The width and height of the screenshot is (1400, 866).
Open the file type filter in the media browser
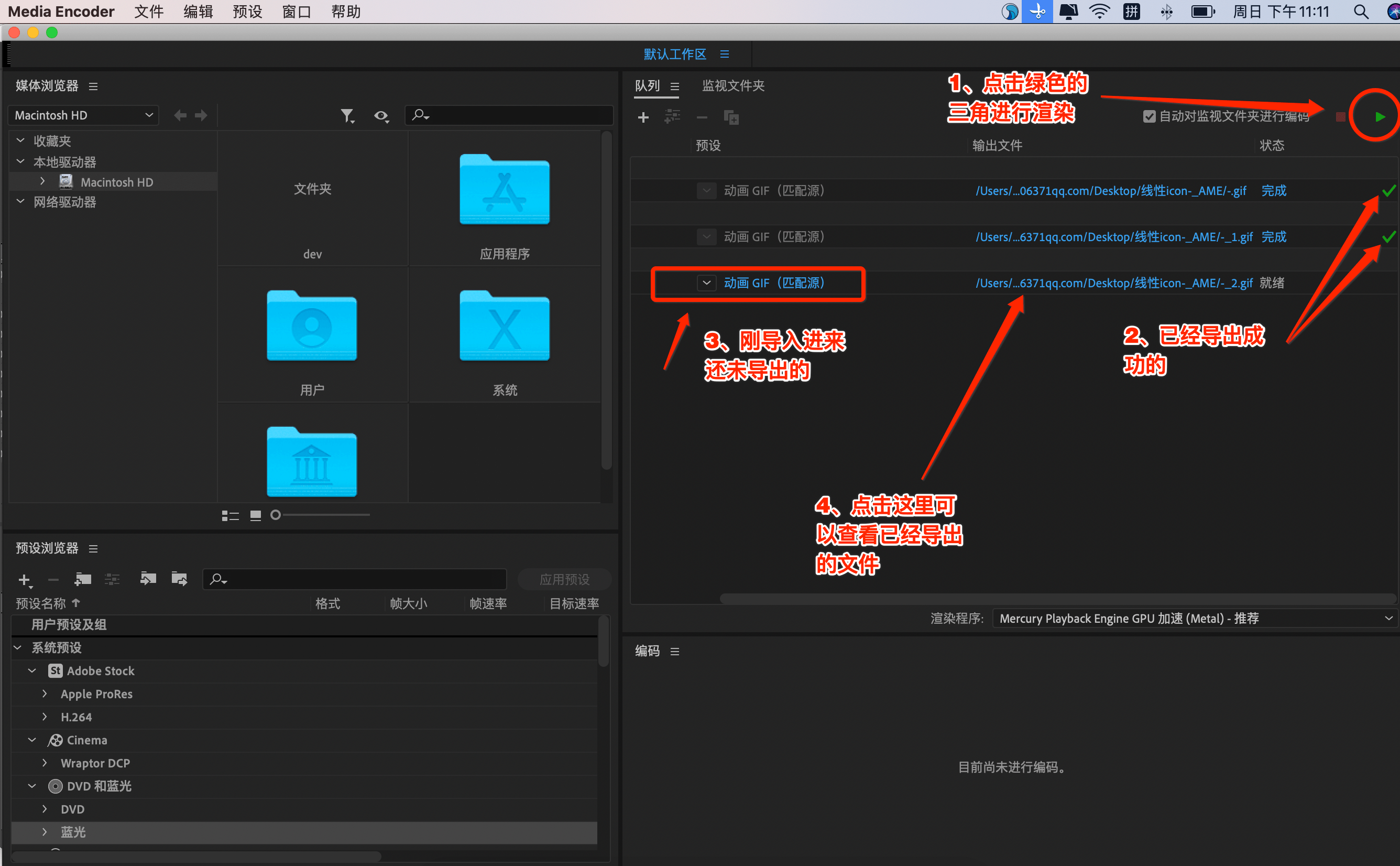click(x=347, y=116)
